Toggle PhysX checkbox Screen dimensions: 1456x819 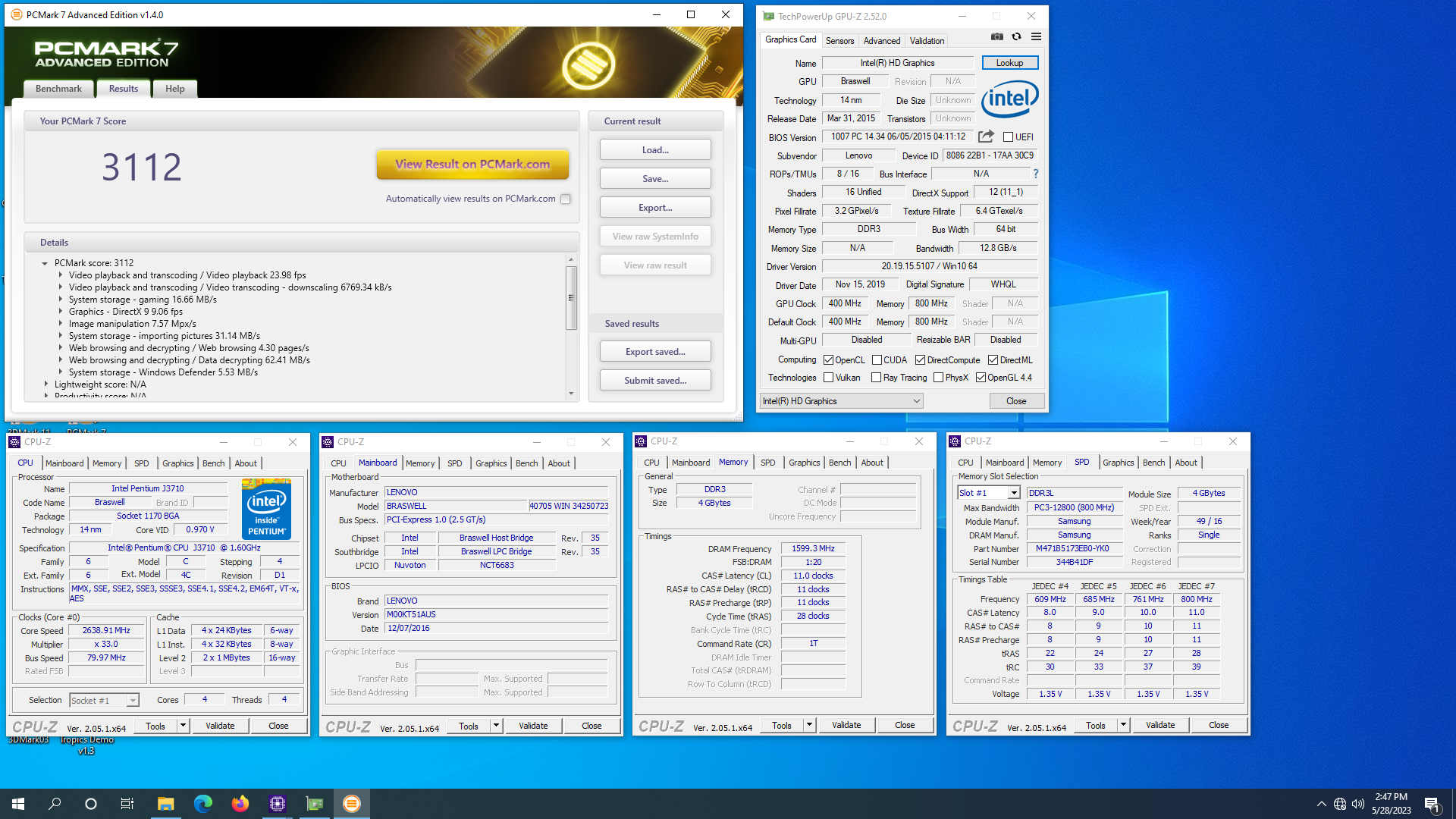938,378
